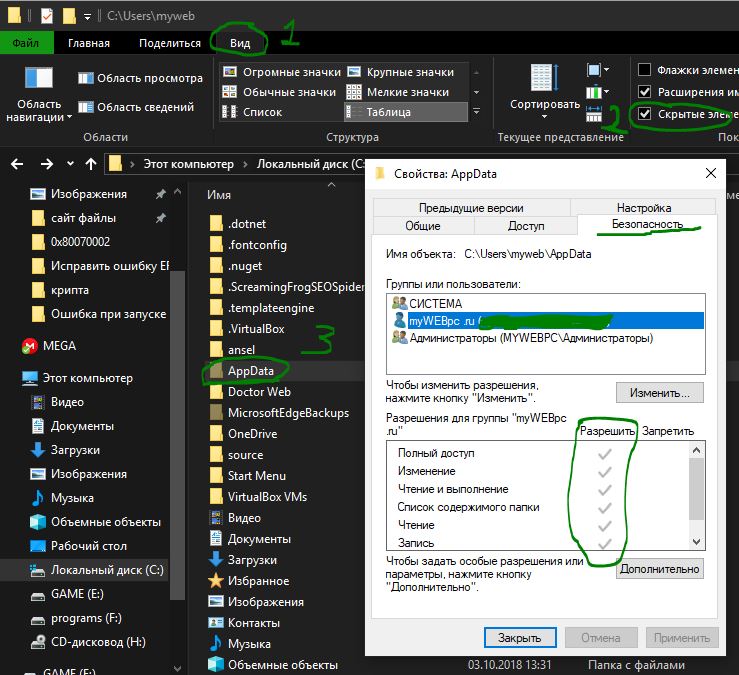Viewport: 739px width, 675px height.
Task: Open the Общие tab in properties
Action: click(x=423, y=226)
